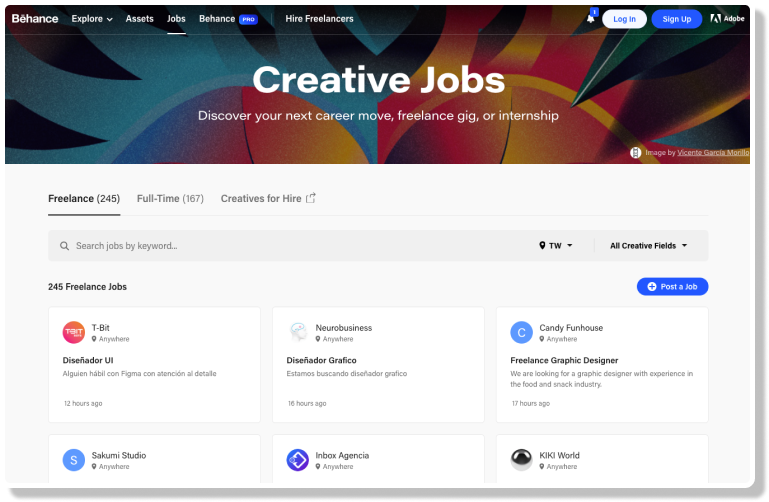Open the notifications bell icon

(x=591, y=19)
